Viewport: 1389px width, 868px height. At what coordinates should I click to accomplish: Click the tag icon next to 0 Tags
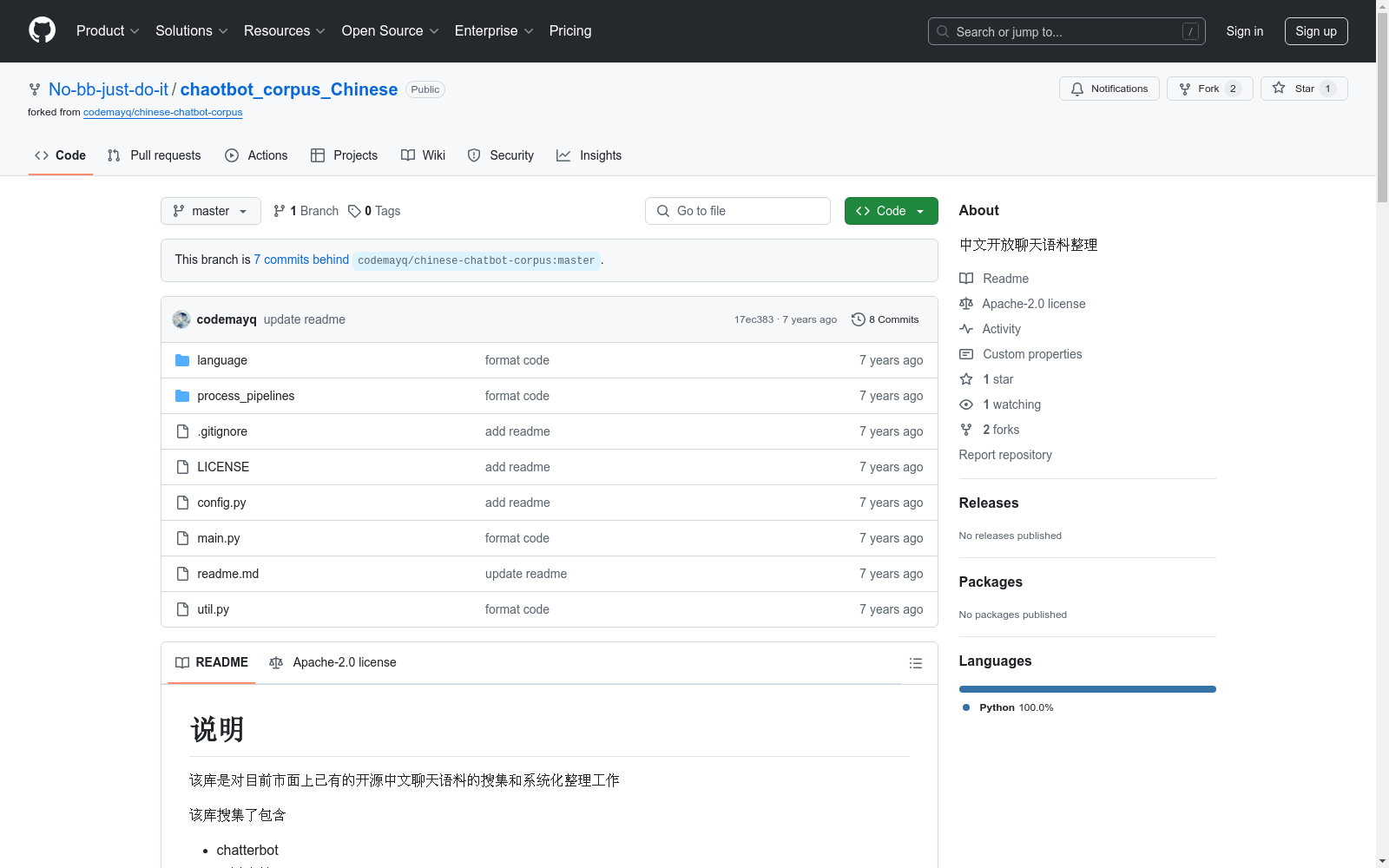point(354,211)
